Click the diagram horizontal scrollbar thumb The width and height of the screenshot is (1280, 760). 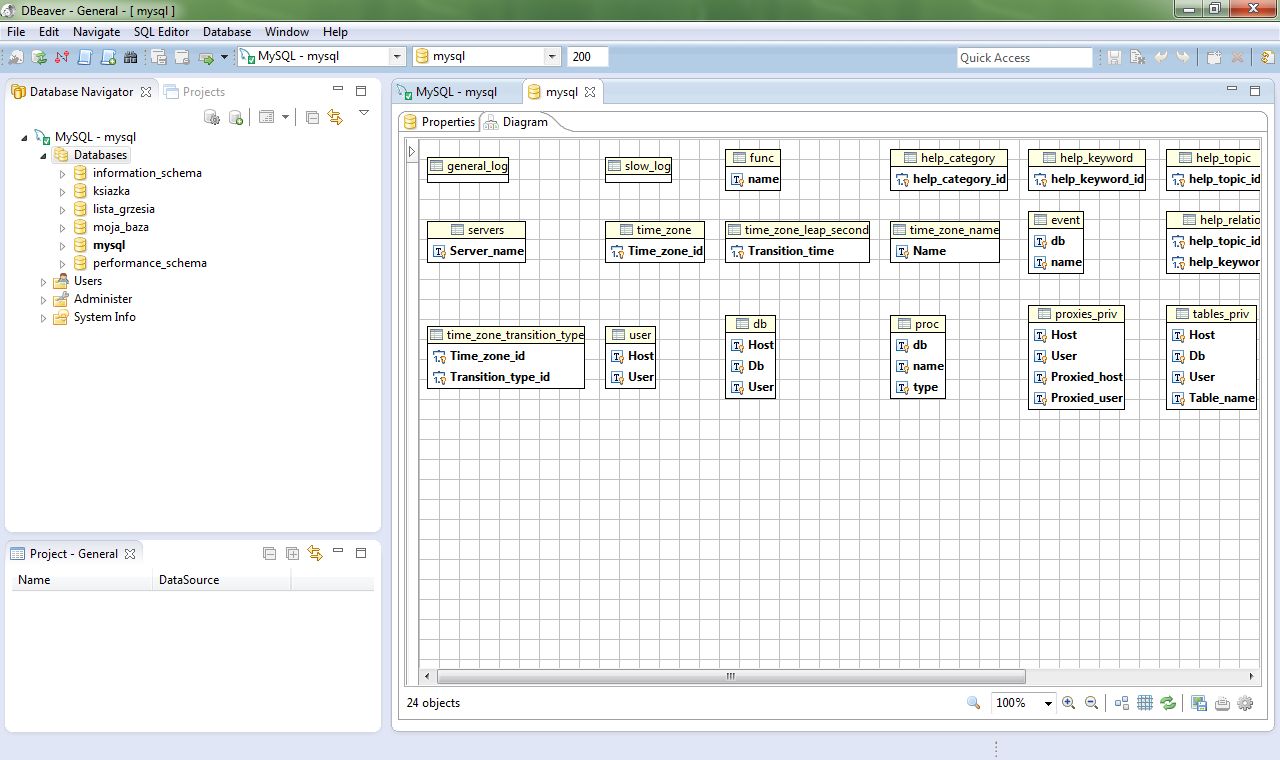(x=730, y=676)
